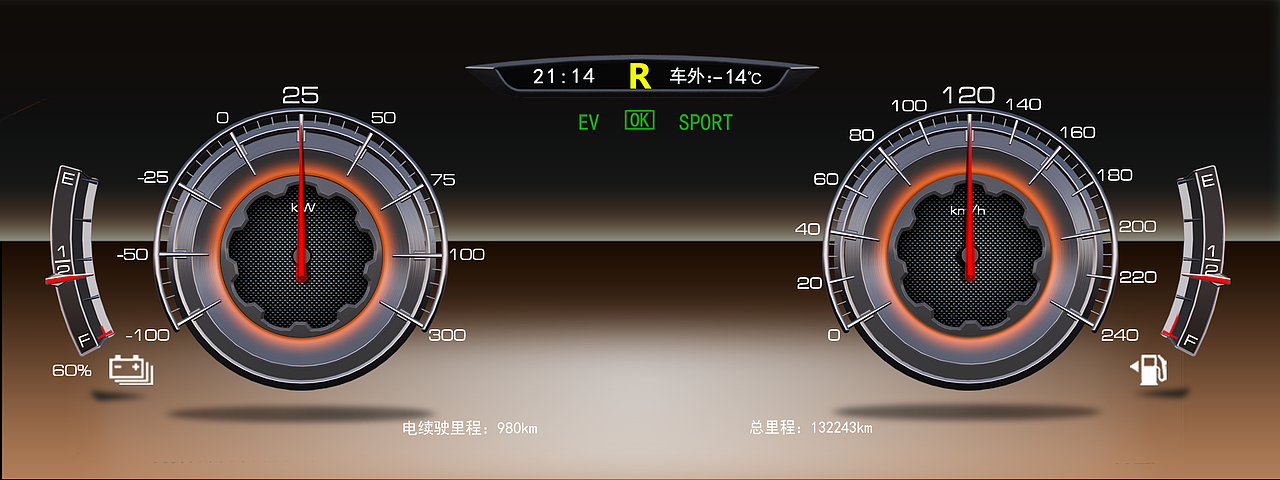1280x480 pixels.
Task: Click the 300 mark on the power gauge
Action: 447,335
